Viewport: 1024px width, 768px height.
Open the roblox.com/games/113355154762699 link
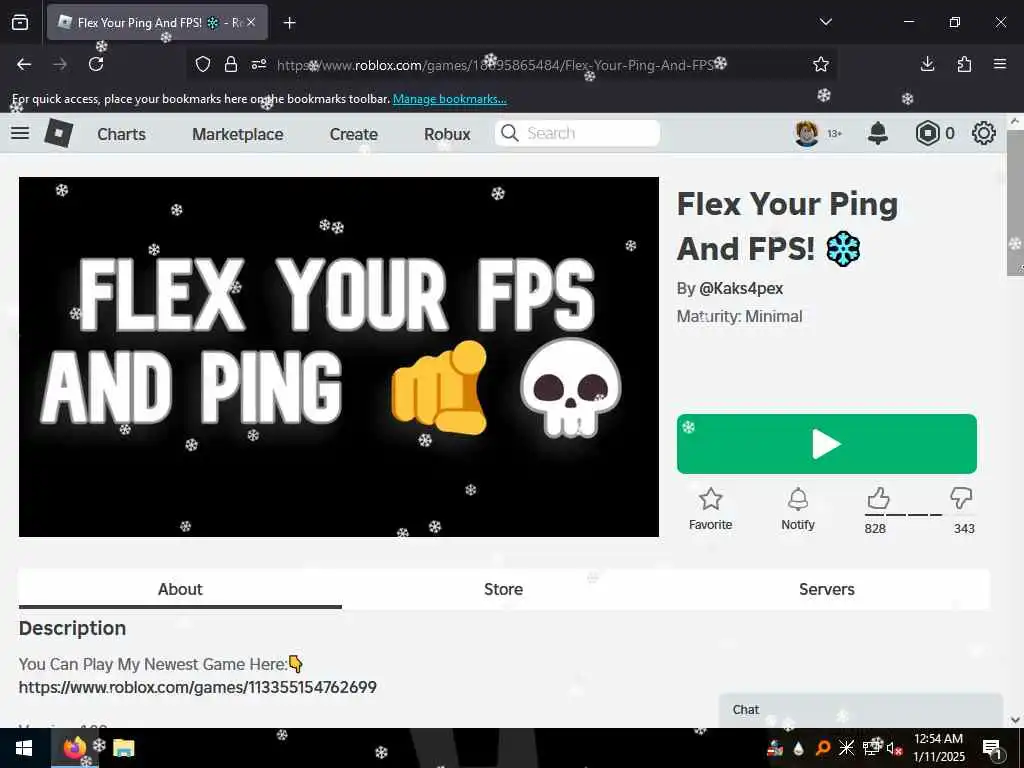pyautogui.click(x=198, y=687)
